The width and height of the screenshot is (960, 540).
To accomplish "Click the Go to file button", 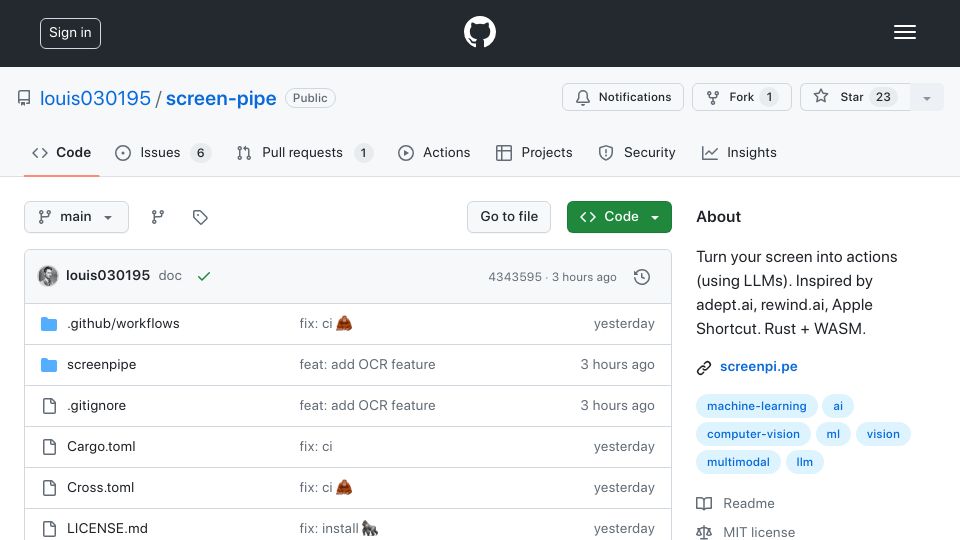I will pyautogui.click(x=509, y=217).
